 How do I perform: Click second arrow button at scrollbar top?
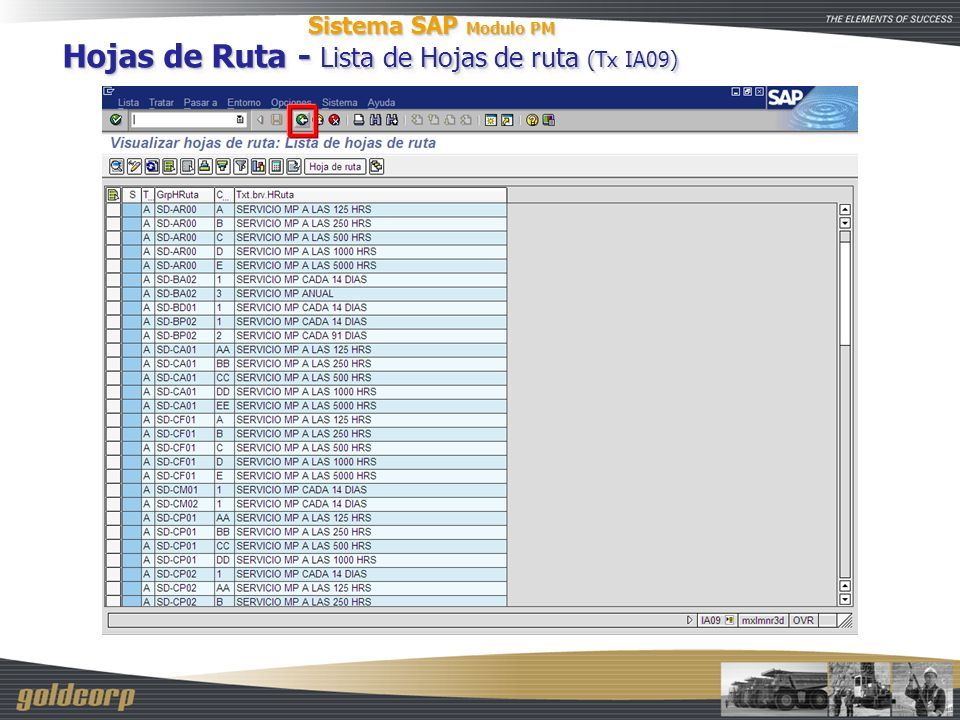coord(845,223)
